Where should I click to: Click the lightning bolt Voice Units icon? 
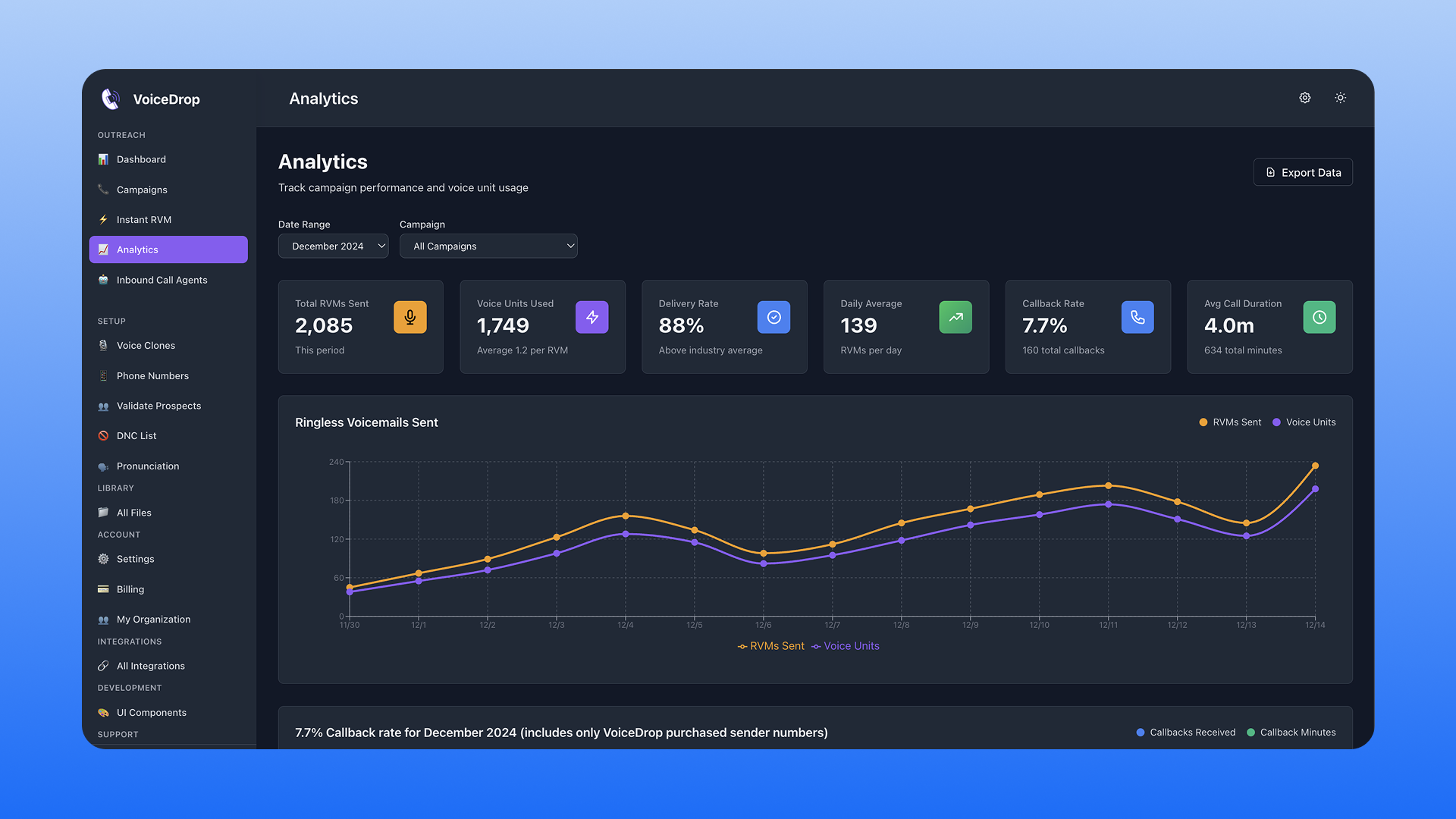(x=591, y=317)
